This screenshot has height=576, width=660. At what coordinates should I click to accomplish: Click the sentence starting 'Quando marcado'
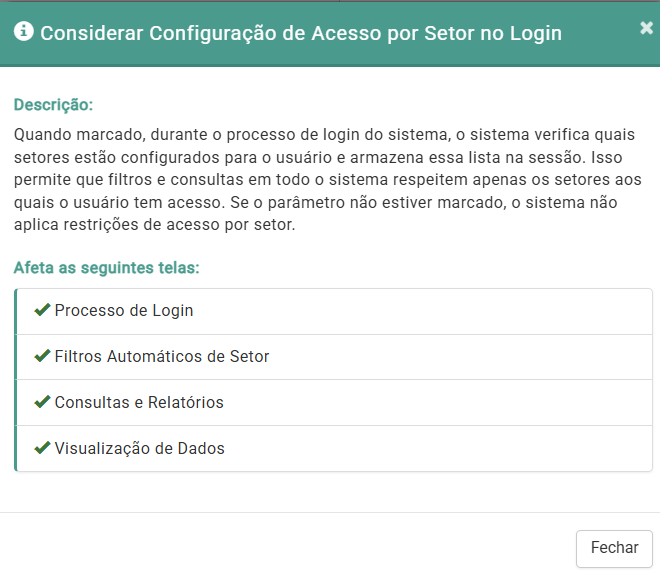pyautogui.click(x=300, y=135)
